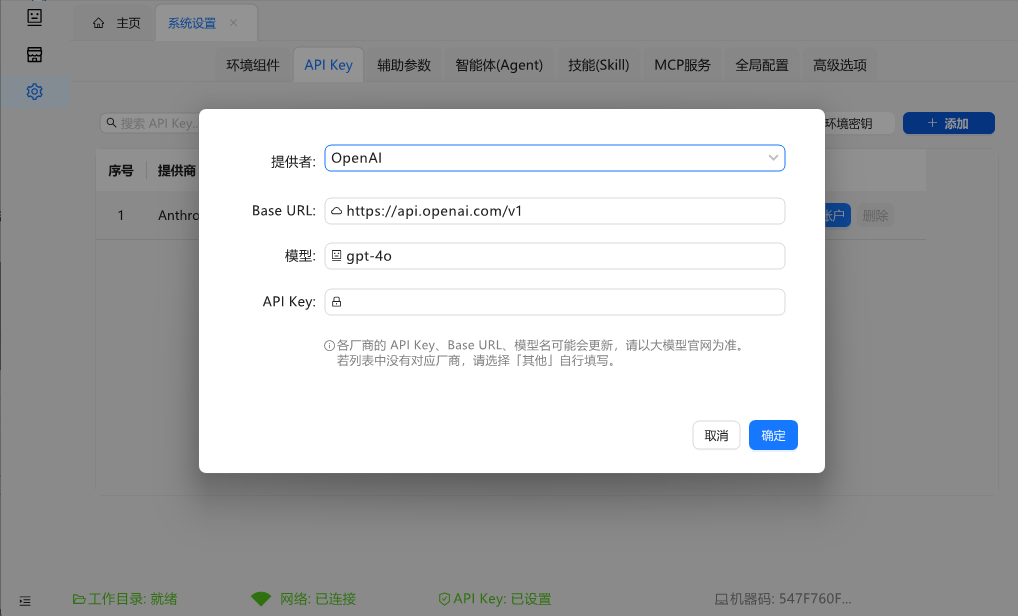Open the 智能体(Agent) tab
Viewport: 1018px width, 616px height.
click(498, 65)
